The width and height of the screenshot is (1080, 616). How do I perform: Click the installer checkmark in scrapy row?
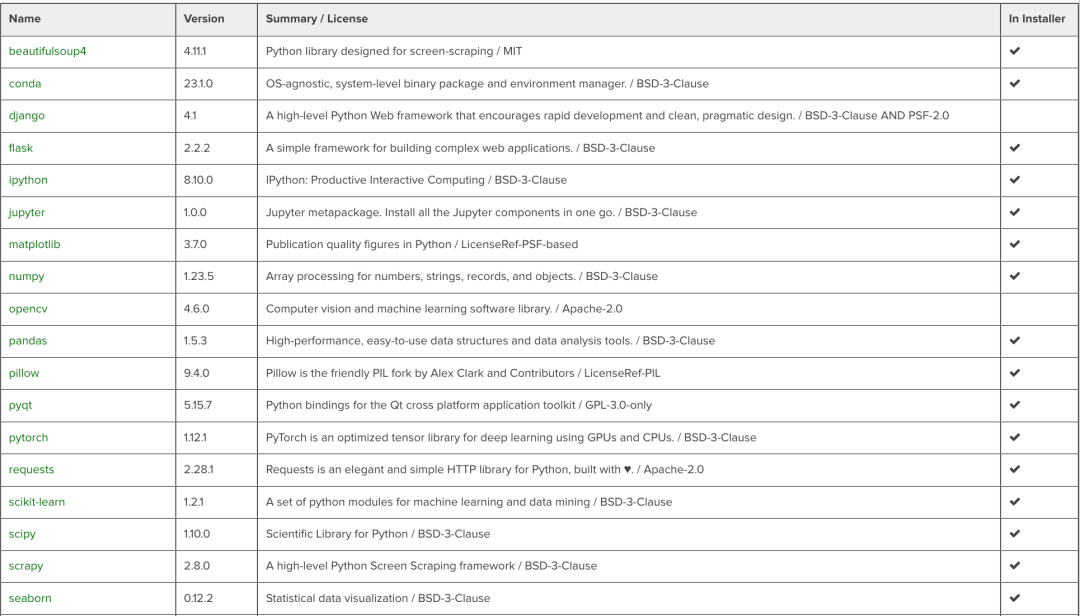click(x=1015, y=566)
